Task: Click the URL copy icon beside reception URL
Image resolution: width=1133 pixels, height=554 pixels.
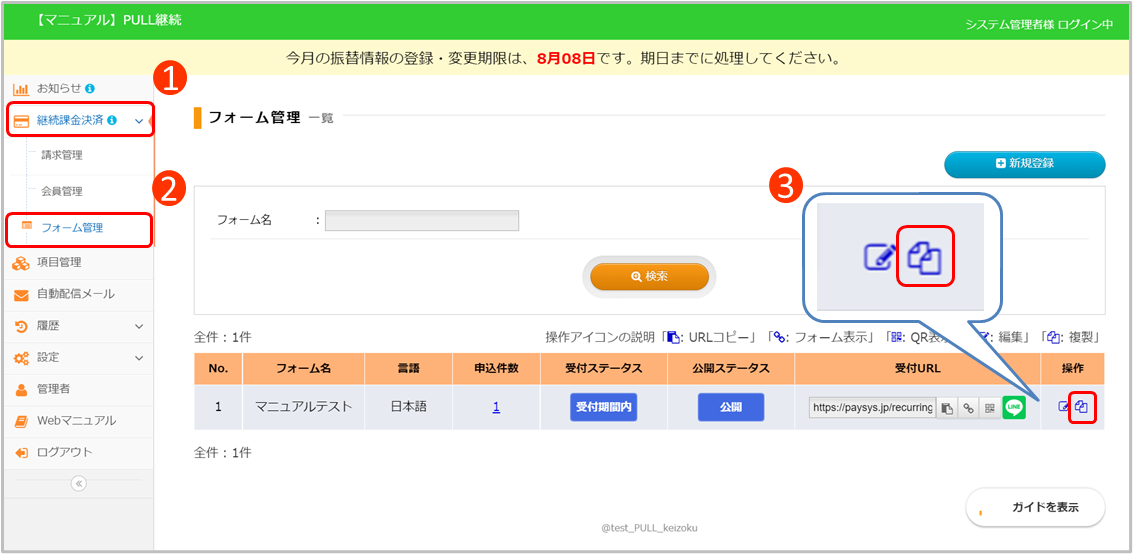Action: pos(947,408)
